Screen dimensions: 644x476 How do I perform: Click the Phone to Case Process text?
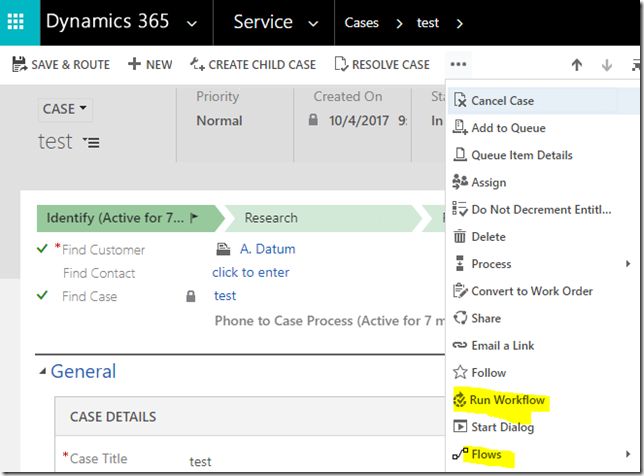coord(329,321)
